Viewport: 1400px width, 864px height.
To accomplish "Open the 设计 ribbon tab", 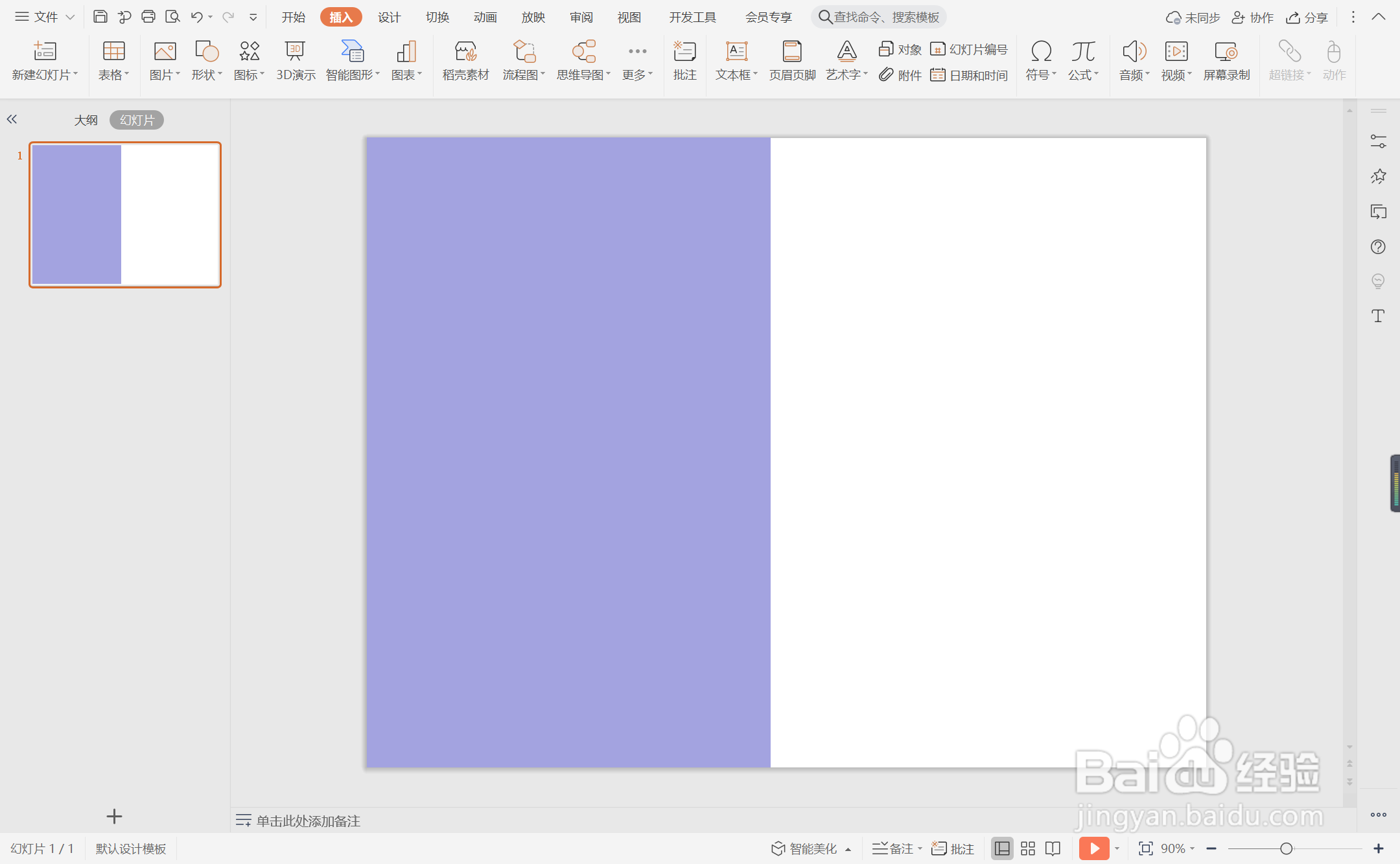I will pyautogui.click(x=390, y=18).
